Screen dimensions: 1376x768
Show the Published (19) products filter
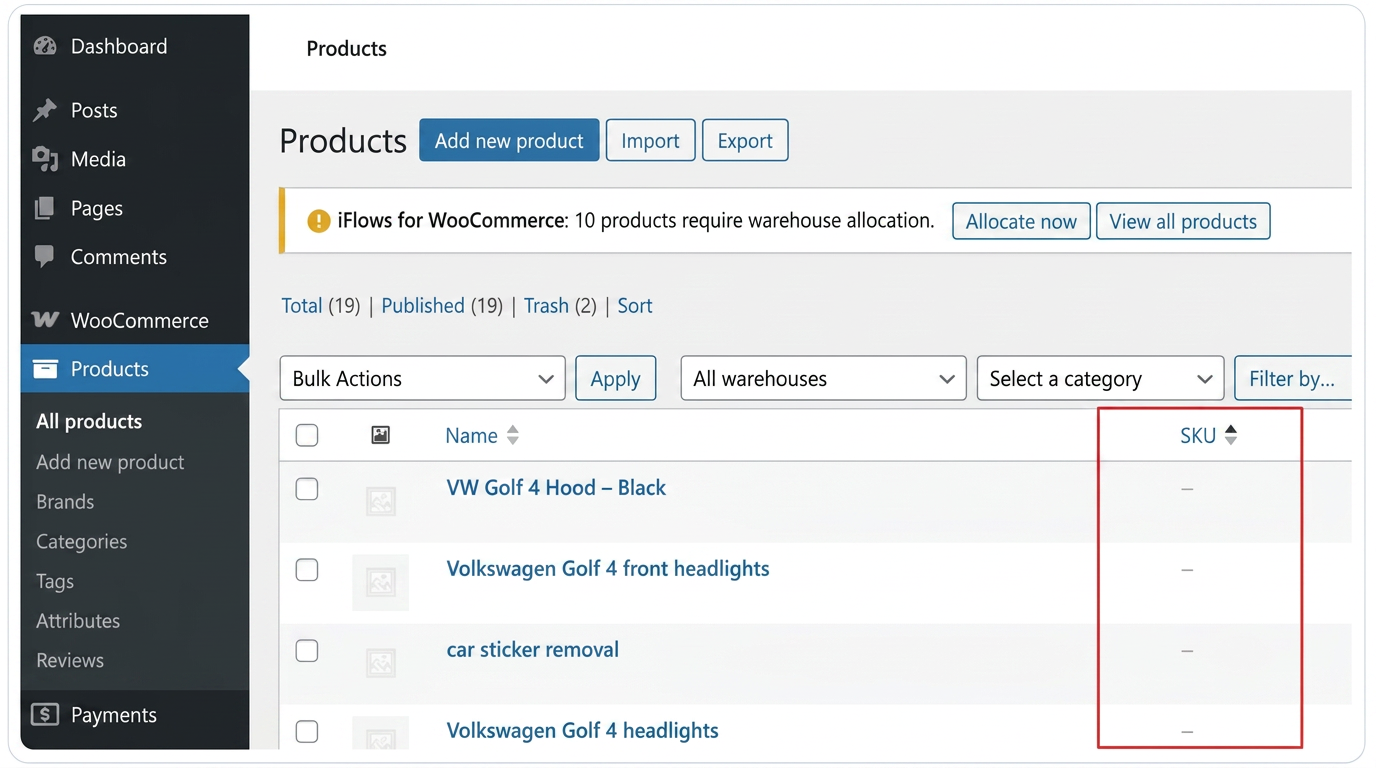[x=442, y=306]
